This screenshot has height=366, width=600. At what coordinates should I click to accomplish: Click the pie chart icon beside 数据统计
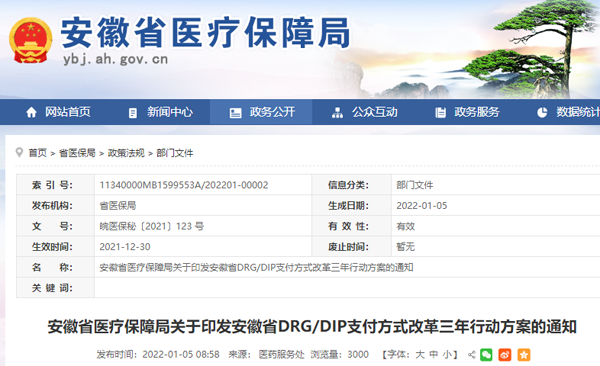[x=542, y=113]
